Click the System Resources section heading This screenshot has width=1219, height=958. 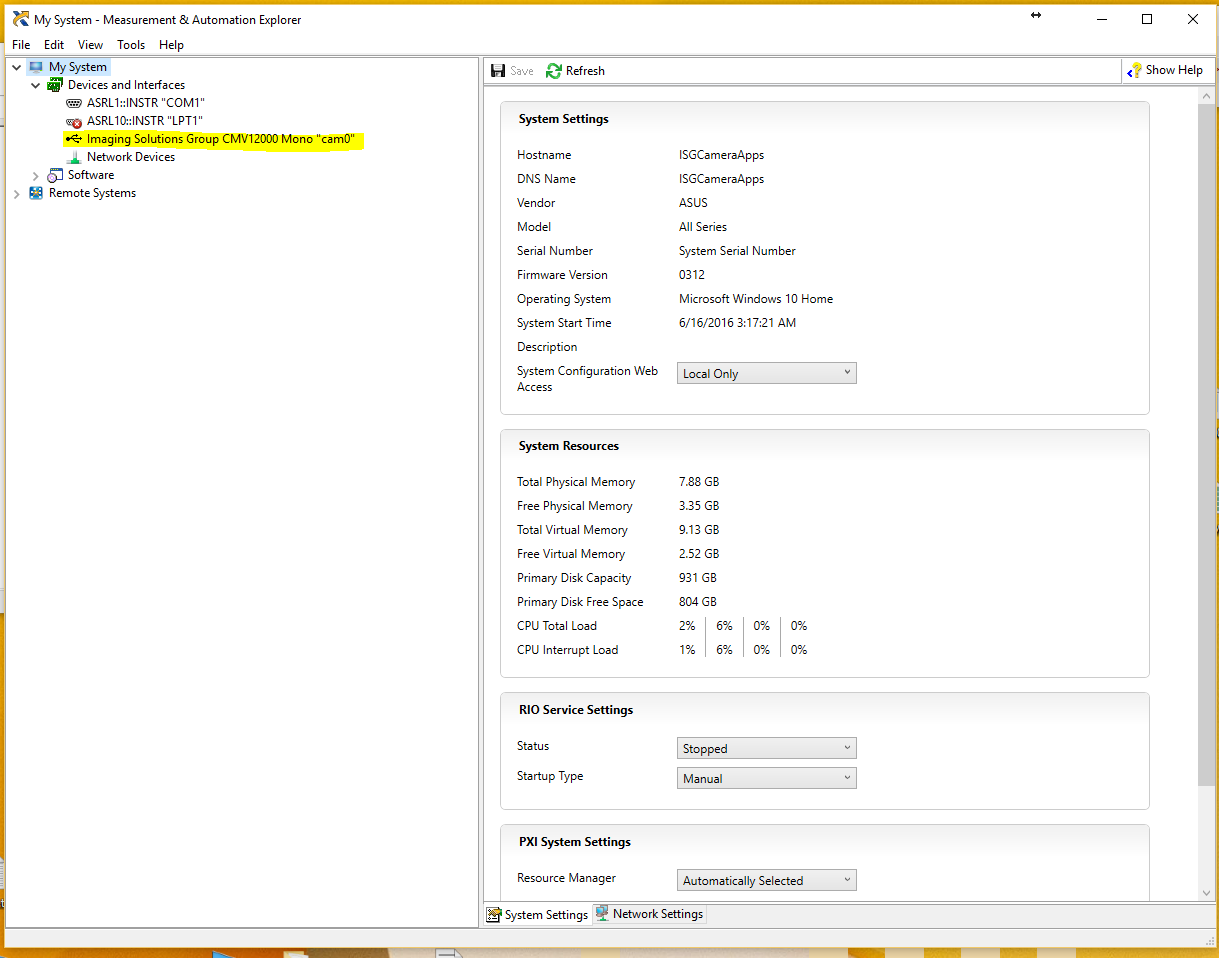point(569,446)
